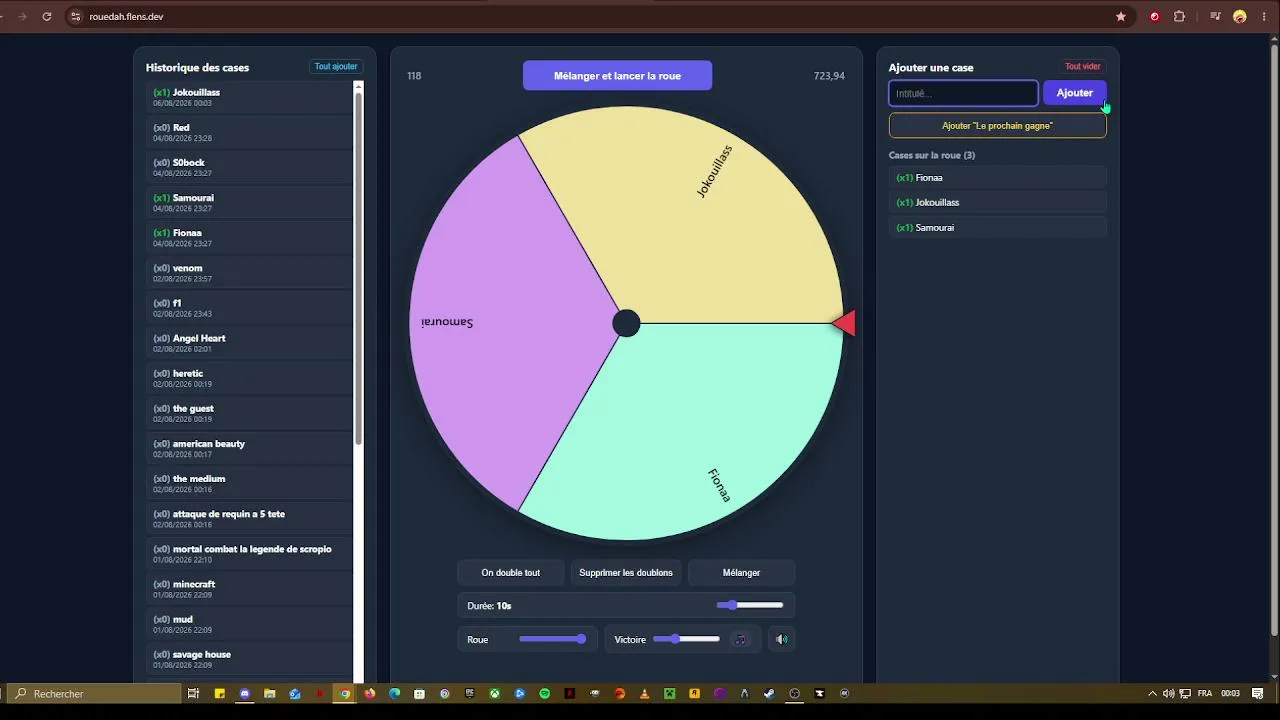This screenshot has height=720, width=1280.
Task: Click history entry "mortal combat la legende de scropio"
Action: pyautogui.click(x=249, y=553)
